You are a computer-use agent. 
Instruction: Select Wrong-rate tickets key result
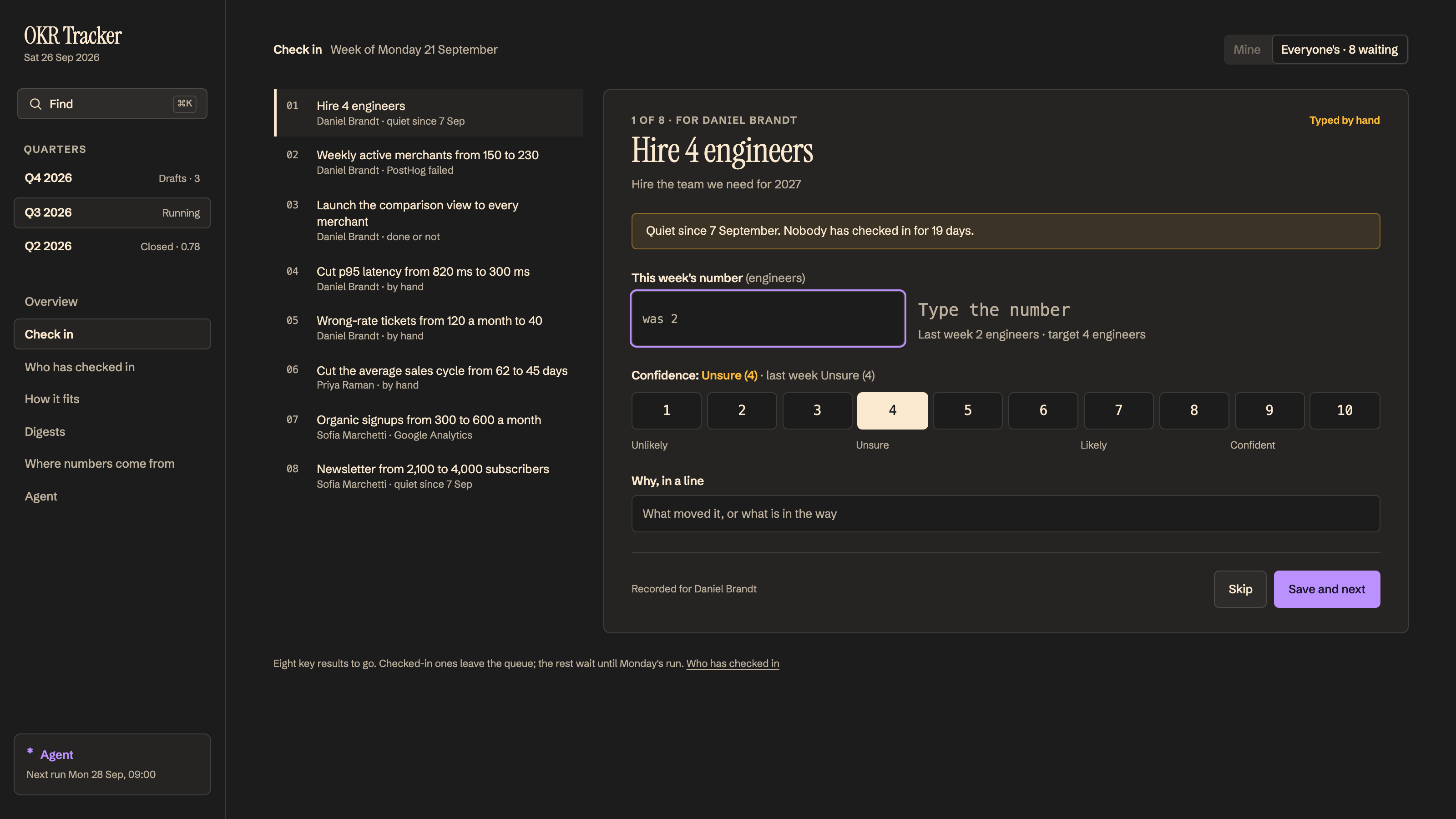(x=429, y=328)
